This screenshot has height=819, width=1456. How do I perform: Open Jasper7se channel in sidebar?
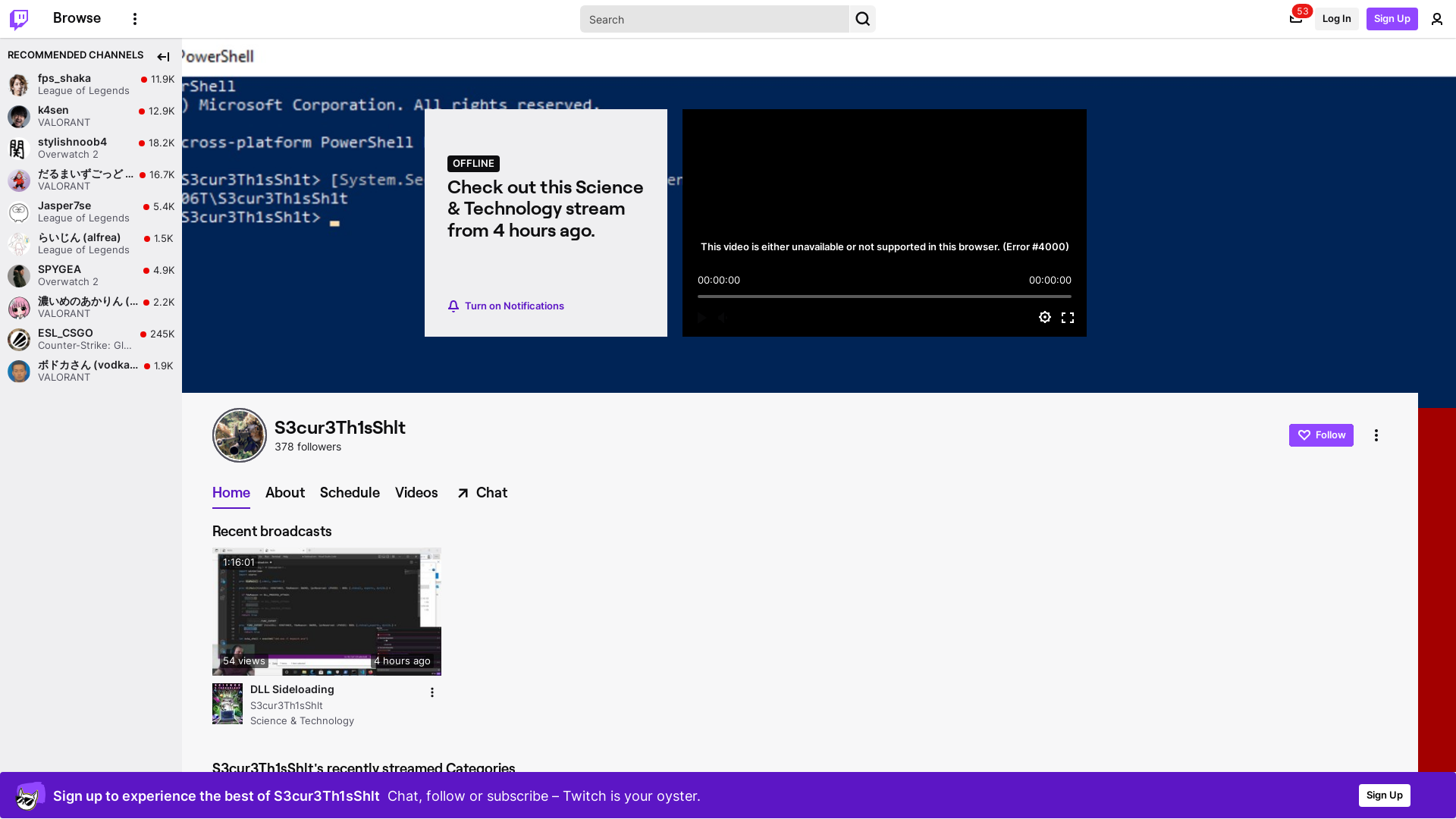(91, 212)
